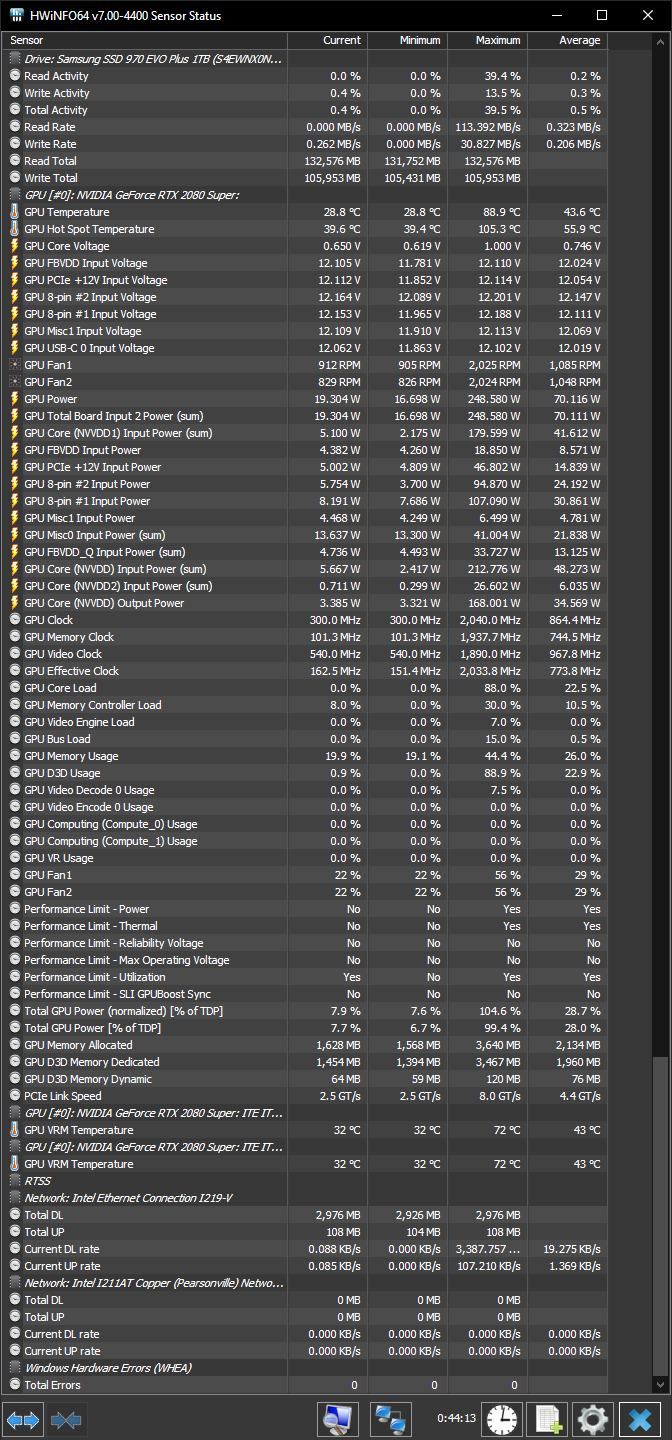Viewport: 672px width, 1440px height.
Task: Click the lightning icon next to GPU Core Voltage
Action: click(14, 246)
